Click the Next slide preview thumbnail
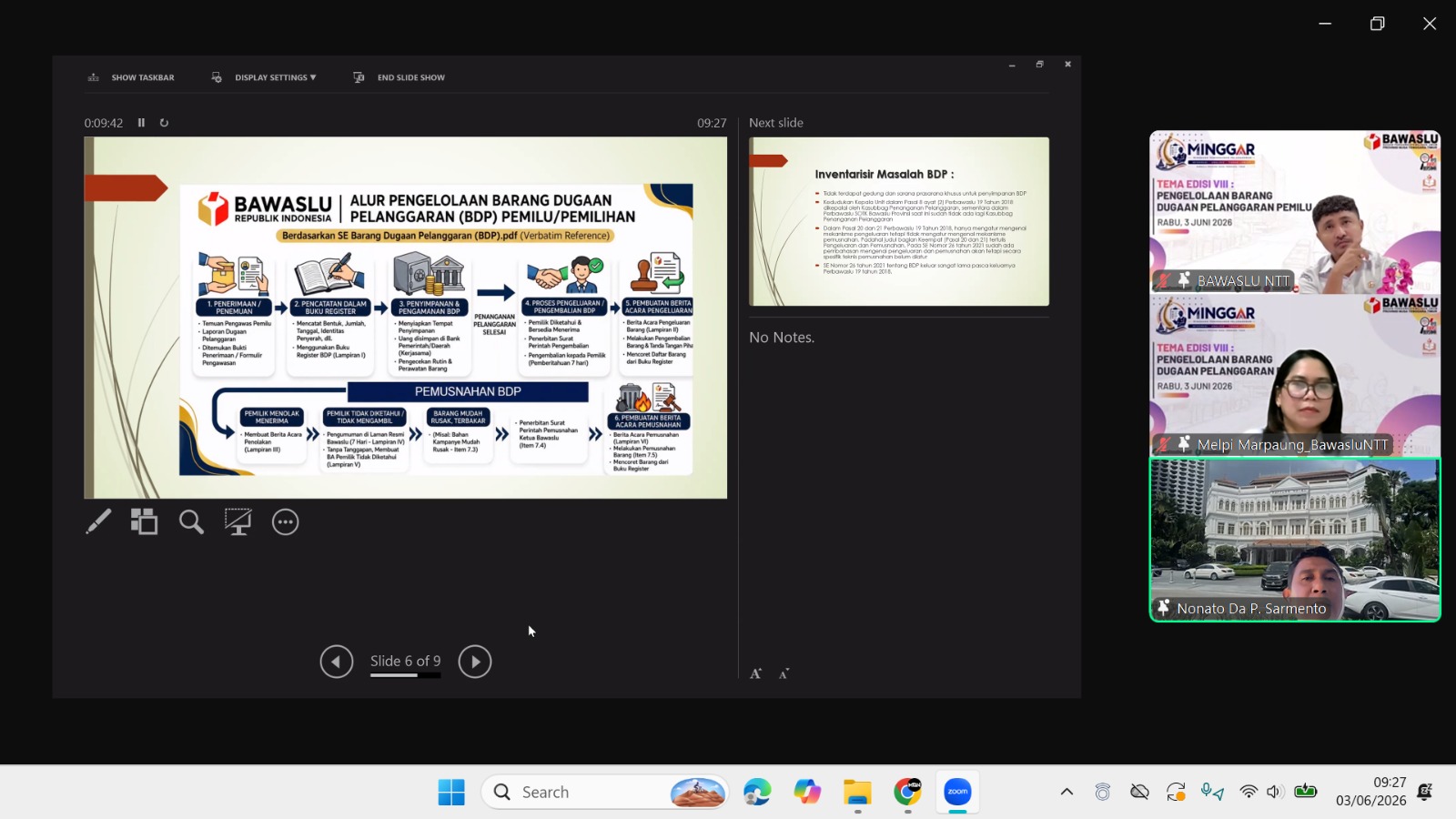Screen dimensions: 1456x819 (899, 221)
